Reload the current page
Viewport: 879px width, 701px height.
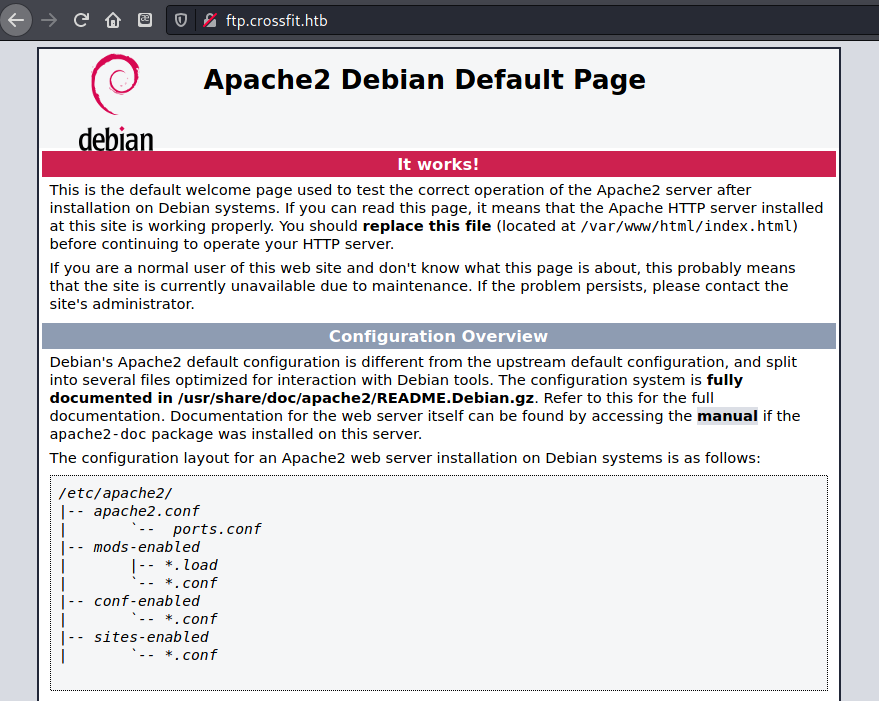[81, 20]
